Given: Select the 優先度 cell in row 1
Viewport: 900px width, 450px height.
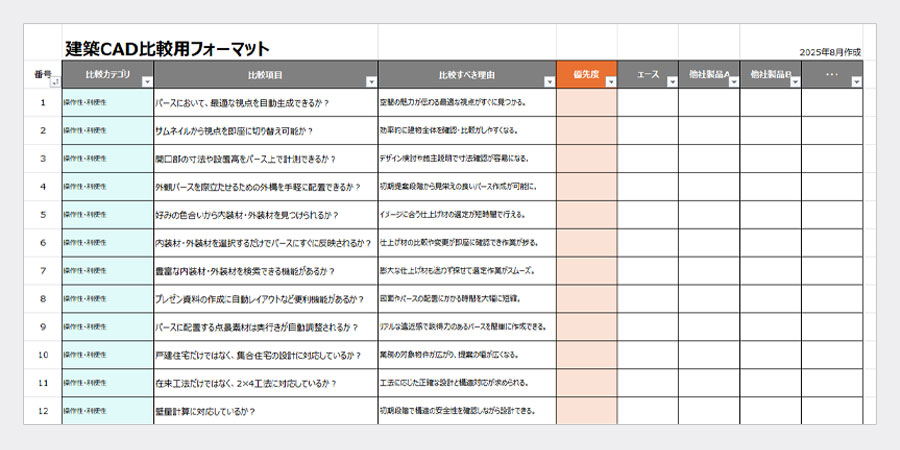Looking at the screenshot, I should coord(587,102).
